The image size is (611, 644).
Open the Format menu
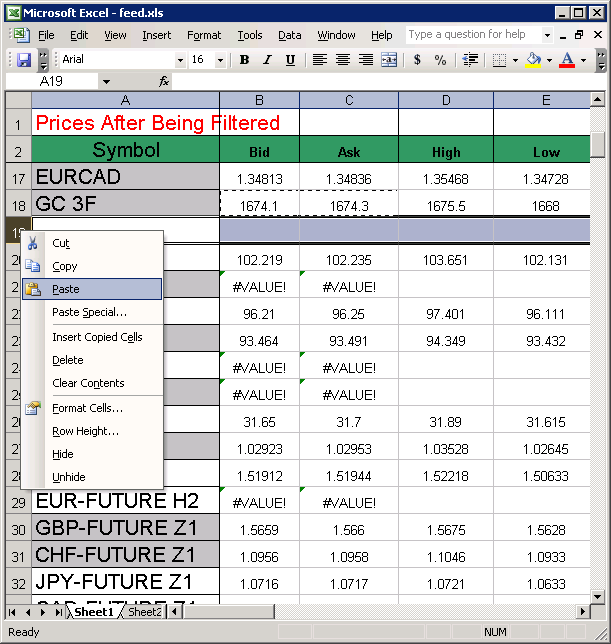point(204,35)
